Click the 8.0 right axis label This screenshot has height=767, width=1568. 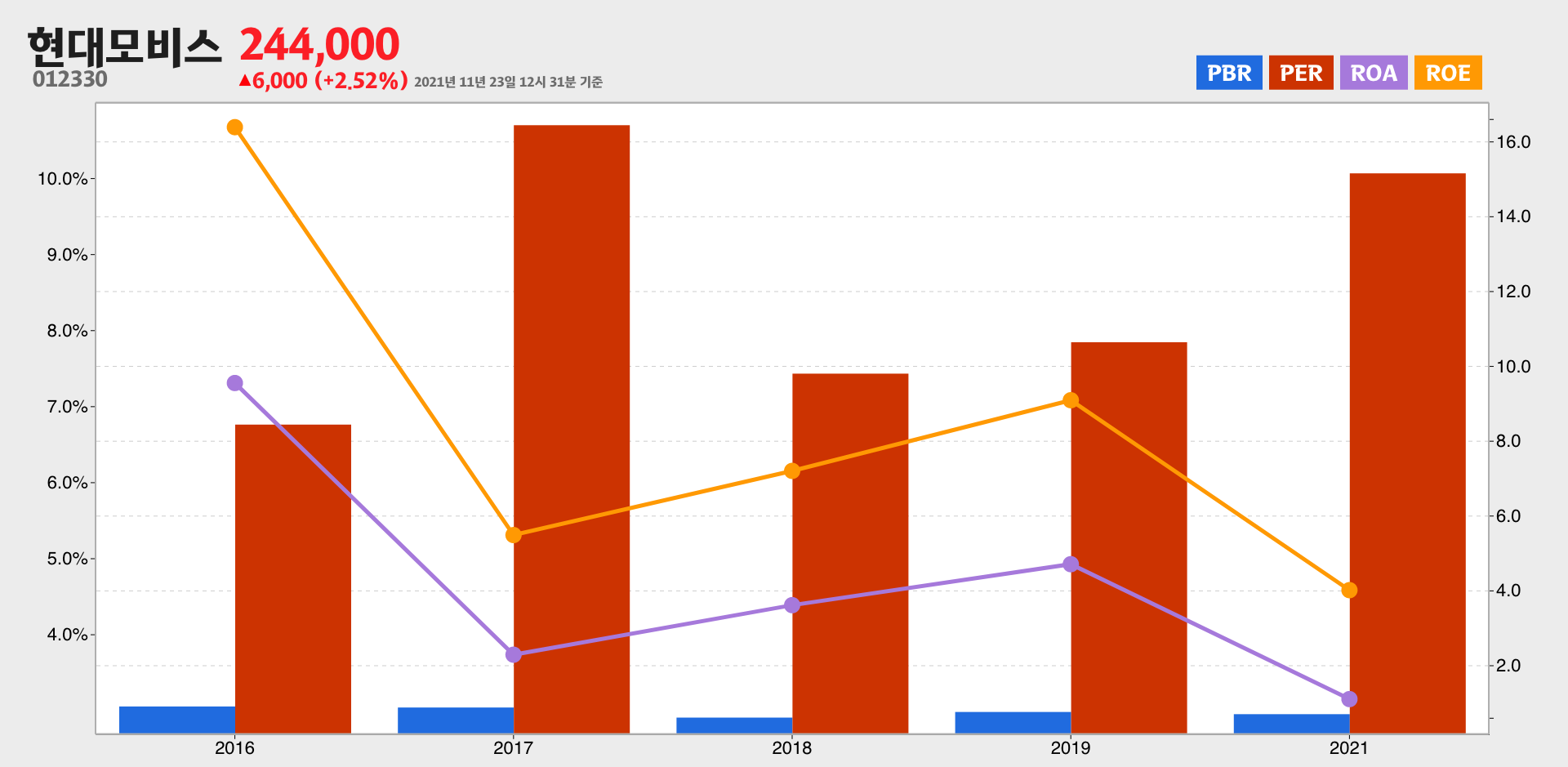click(x=1508, y=441)
